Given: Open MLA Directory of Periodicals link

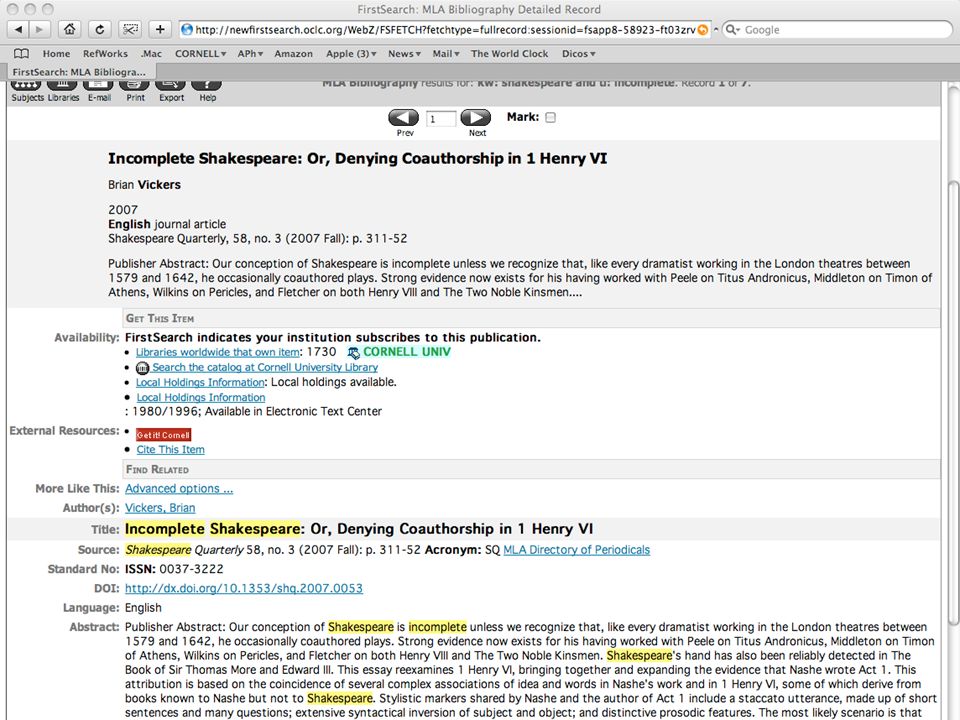Looking at the screenshot, I should click(576, 550).
